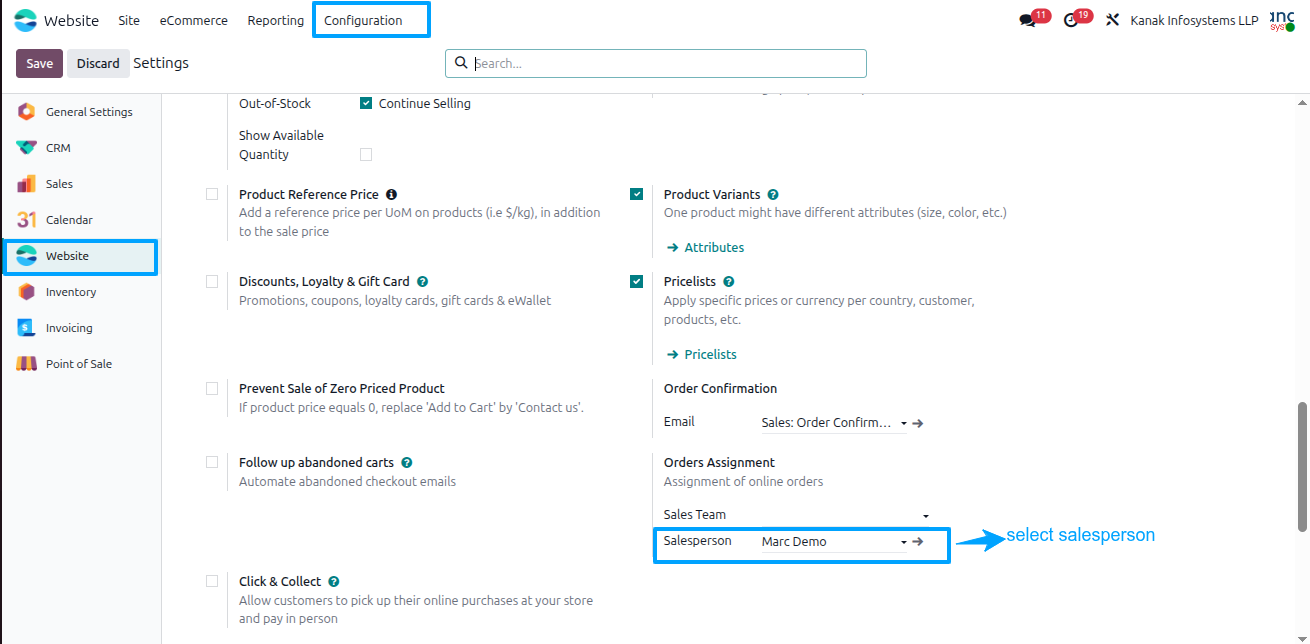
Task: Open the Configuration menu
Action: [x=363, y=20]
